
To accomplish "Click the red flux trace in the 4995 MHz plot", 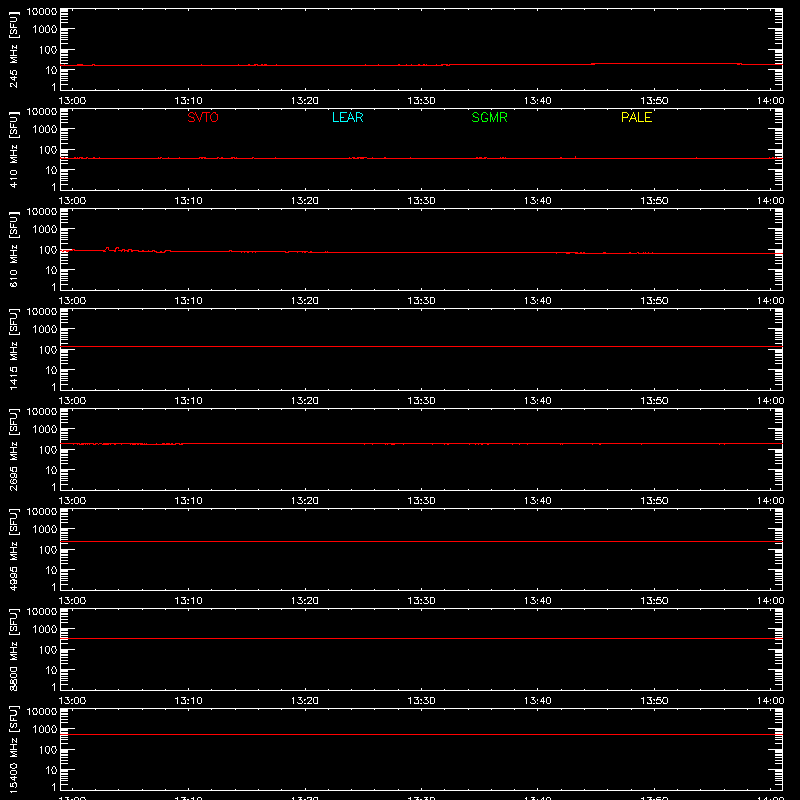I will [x=421, y=541].
